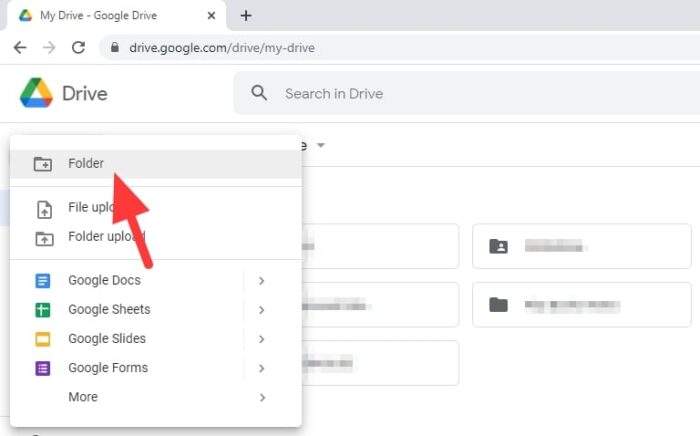Select Folder in the New menu
The image size is (700, 436).
(156, 164)
